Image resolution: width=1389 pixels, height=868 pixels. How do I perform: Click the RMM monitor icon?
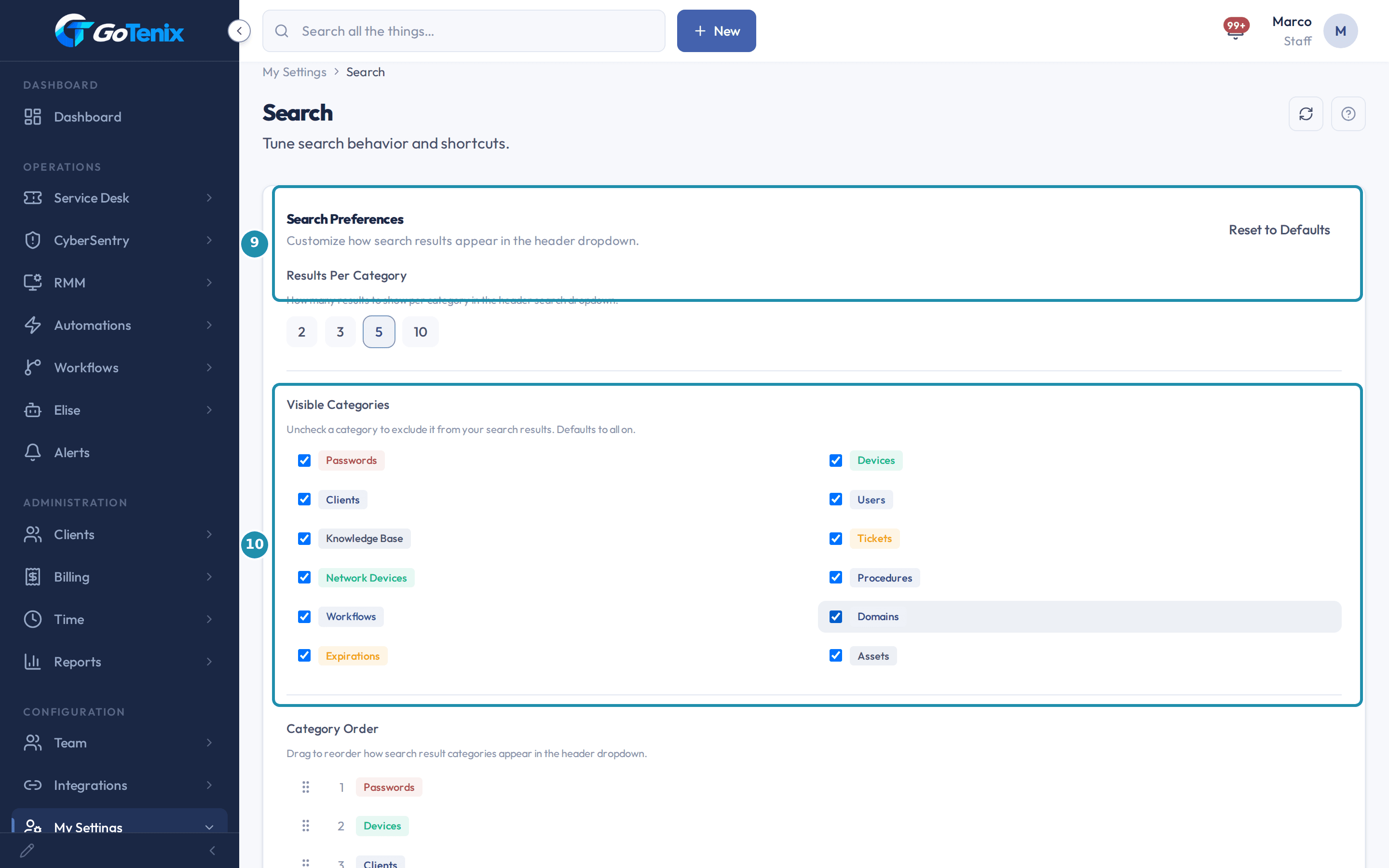click(x=33, y=283)
